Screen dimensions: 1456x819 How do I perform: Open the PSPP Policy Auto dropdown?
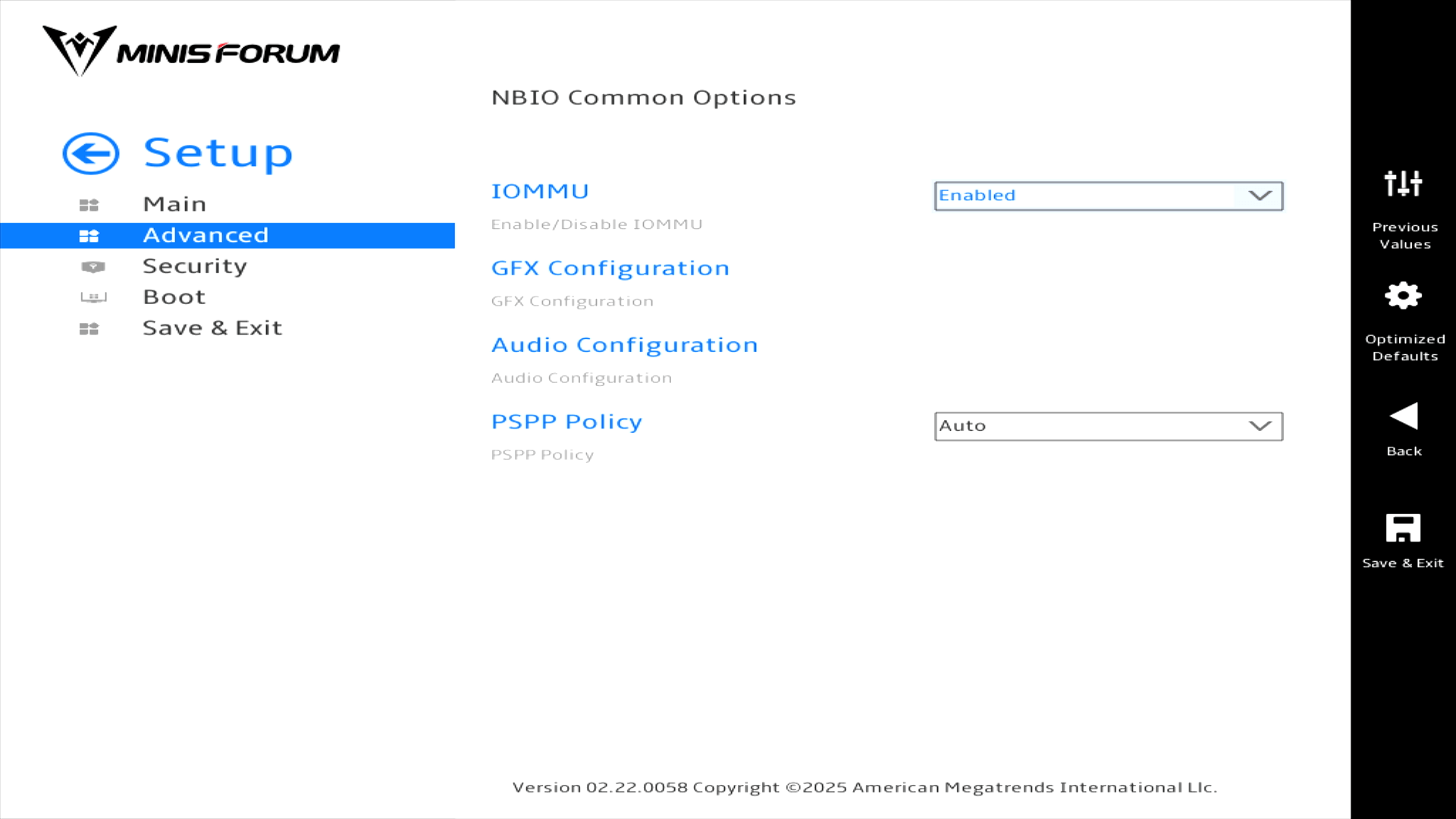[x=1107, y=426]
